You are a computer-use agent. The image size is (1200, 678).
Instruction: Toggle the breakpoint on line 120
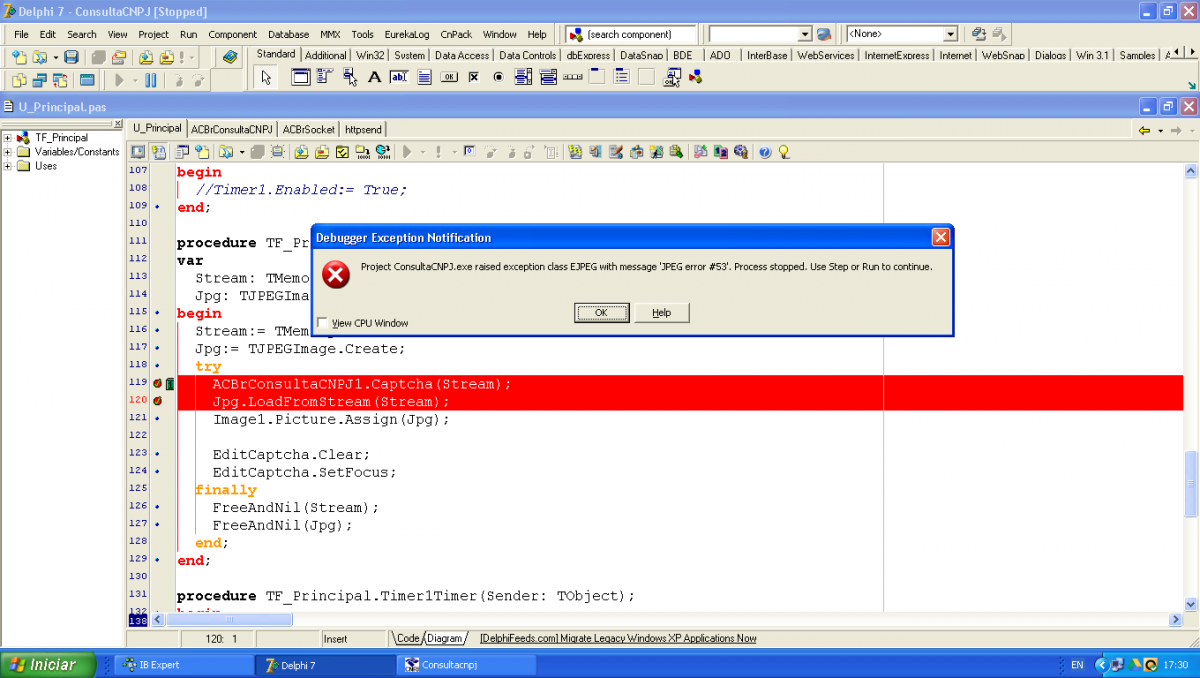coord(157,401)
